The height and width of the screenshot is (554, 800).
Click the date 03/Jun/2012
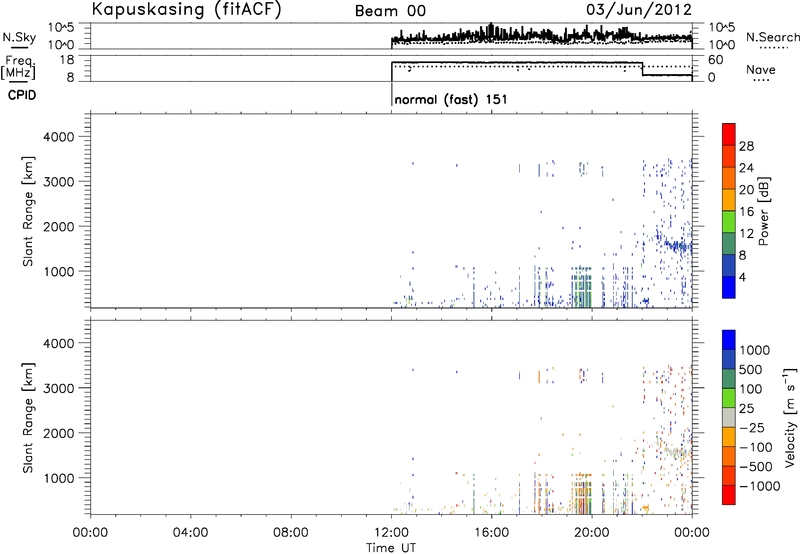(639, 10)
